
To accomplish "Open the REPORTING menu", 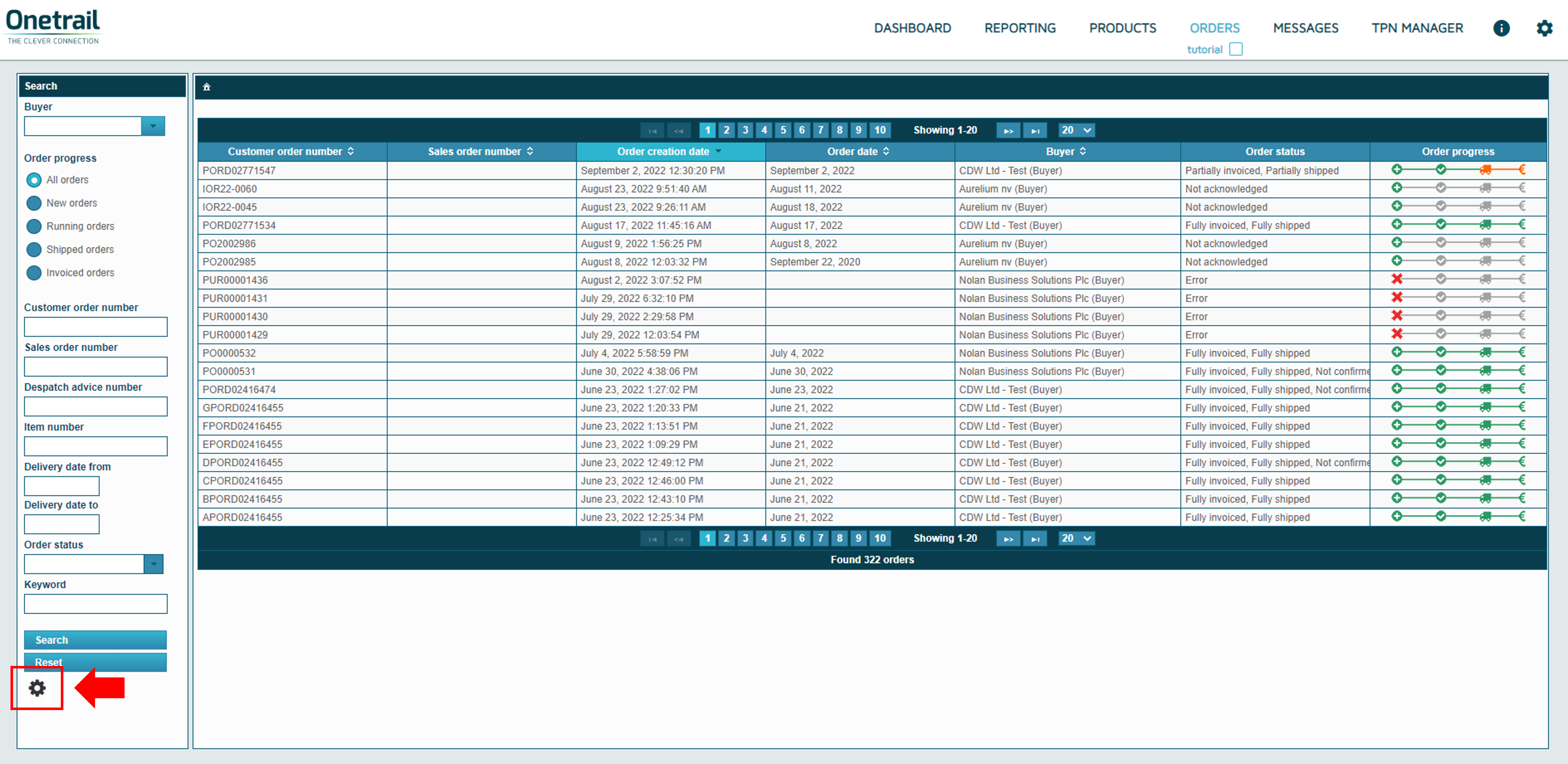I will (1020, 28).
